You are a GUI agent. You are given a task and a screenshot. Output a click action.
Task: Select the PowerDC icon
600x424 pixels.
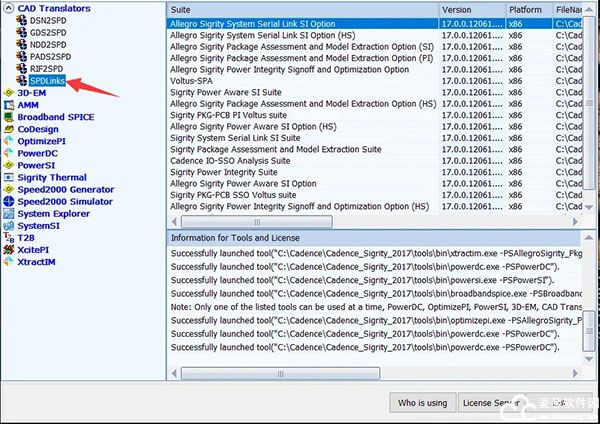tap(8, 153)
